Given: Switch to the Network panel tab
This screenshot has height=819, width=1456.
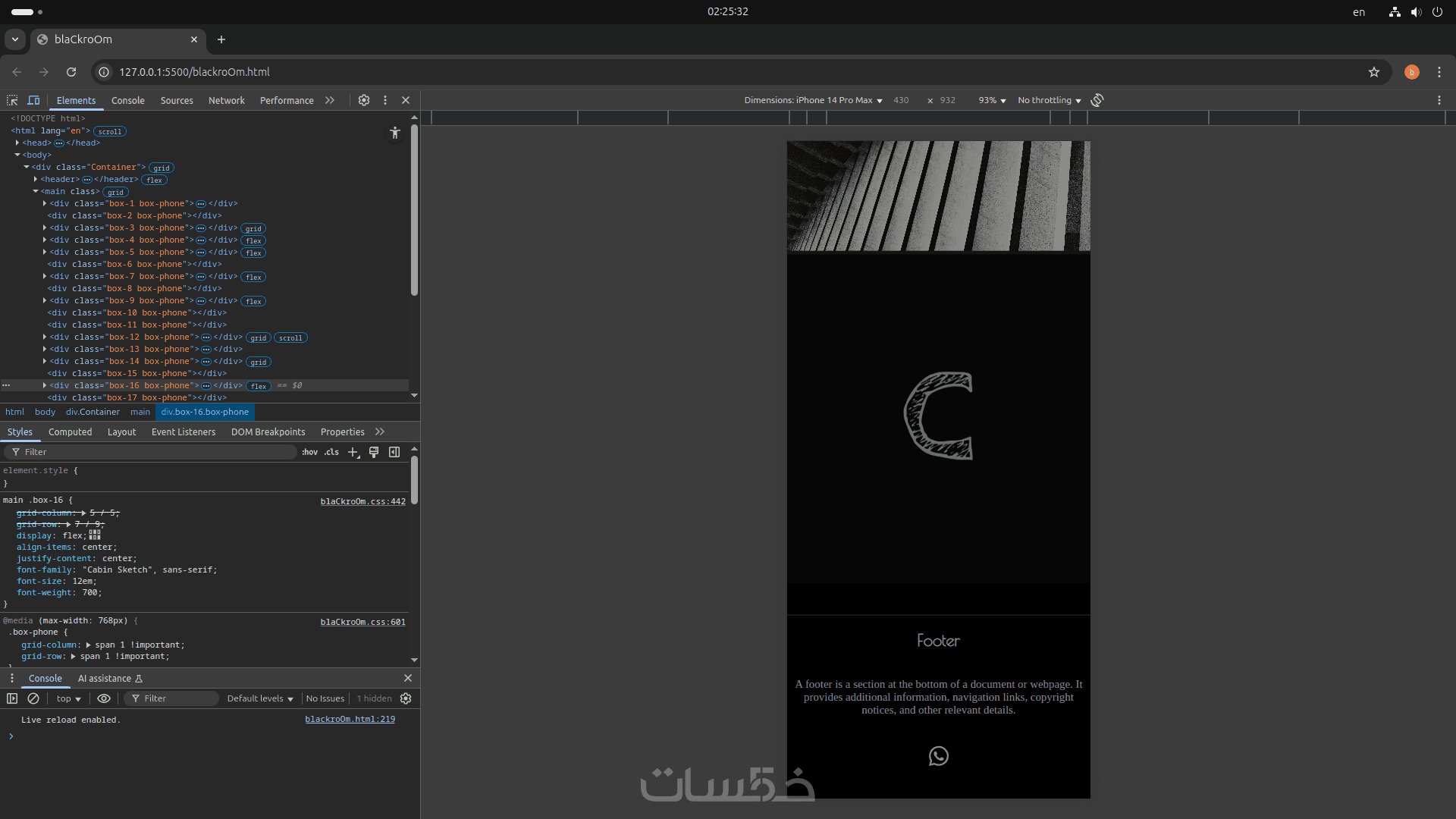Looking at the screenshot, I should [226, 100].
